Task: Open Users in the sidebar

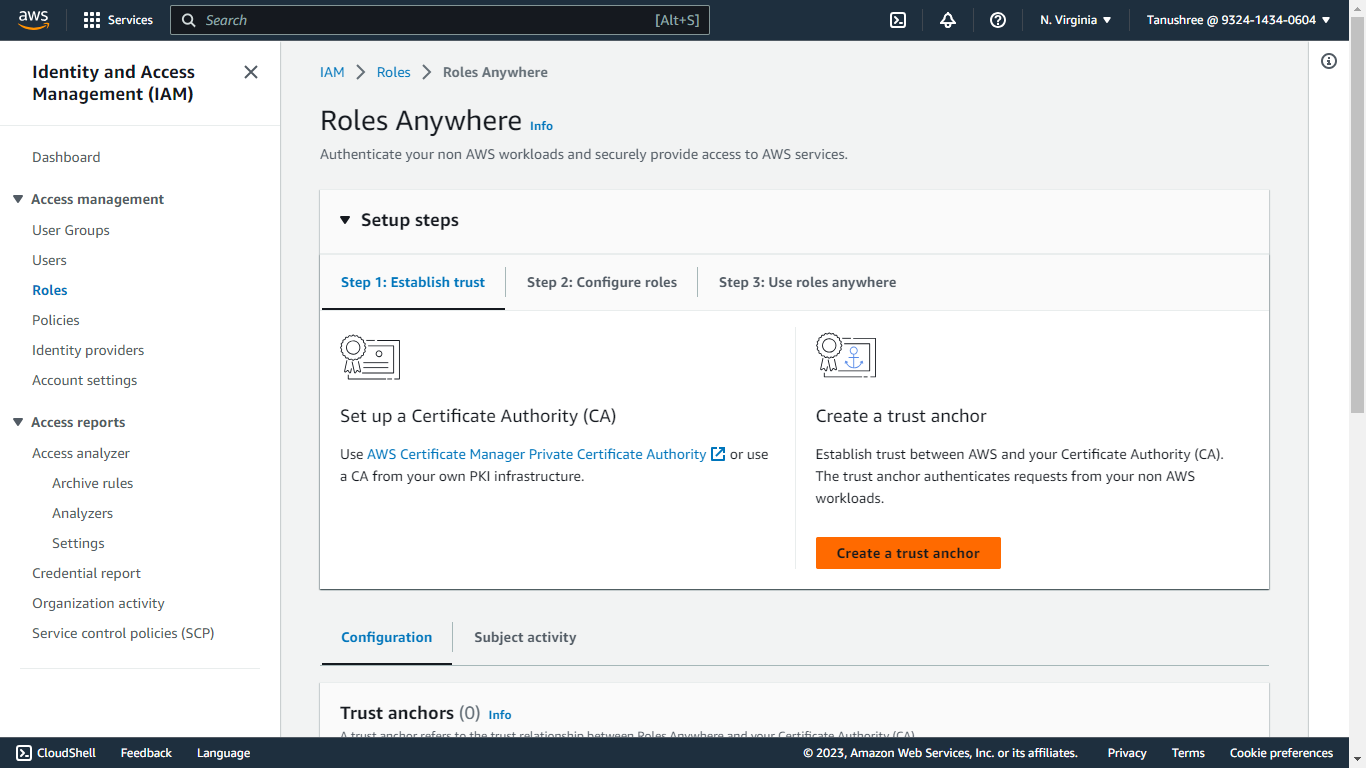Action: point(49,260)
